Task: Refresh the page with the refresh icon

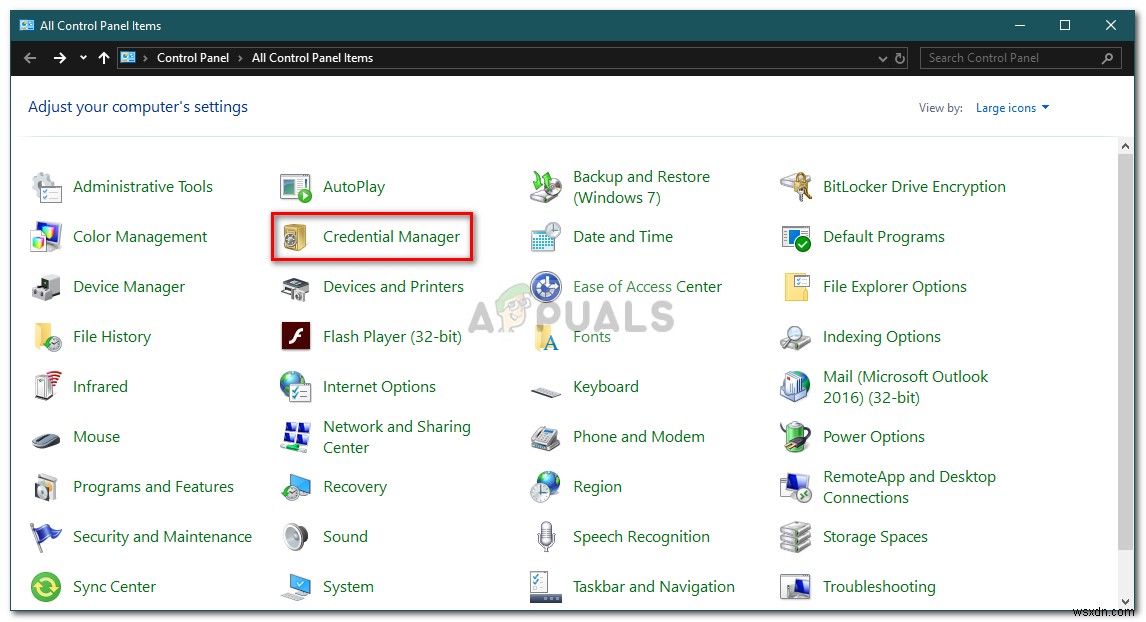Action: [x=899, y=58]
